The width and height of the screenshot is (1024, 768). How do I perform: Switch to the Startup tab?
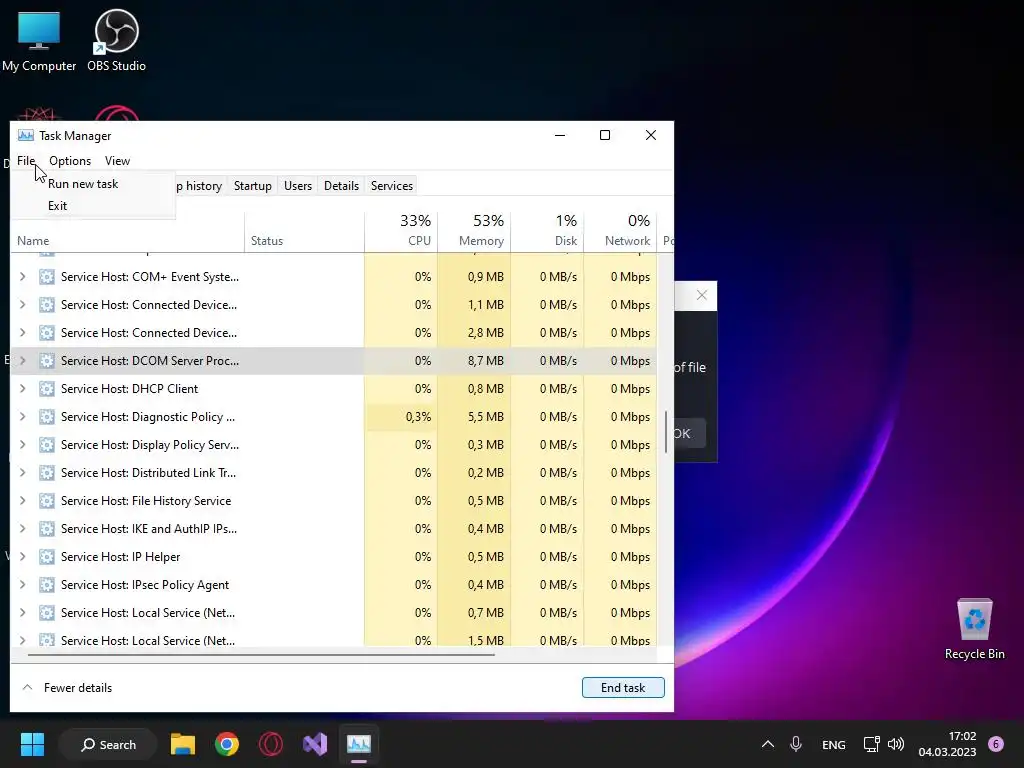click(253, 186)
